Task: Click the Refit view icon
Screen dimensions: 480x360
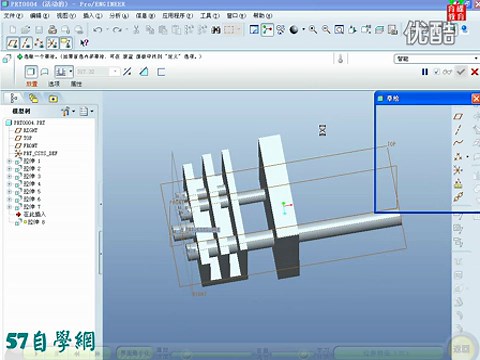Action: [x=339, y=30]
